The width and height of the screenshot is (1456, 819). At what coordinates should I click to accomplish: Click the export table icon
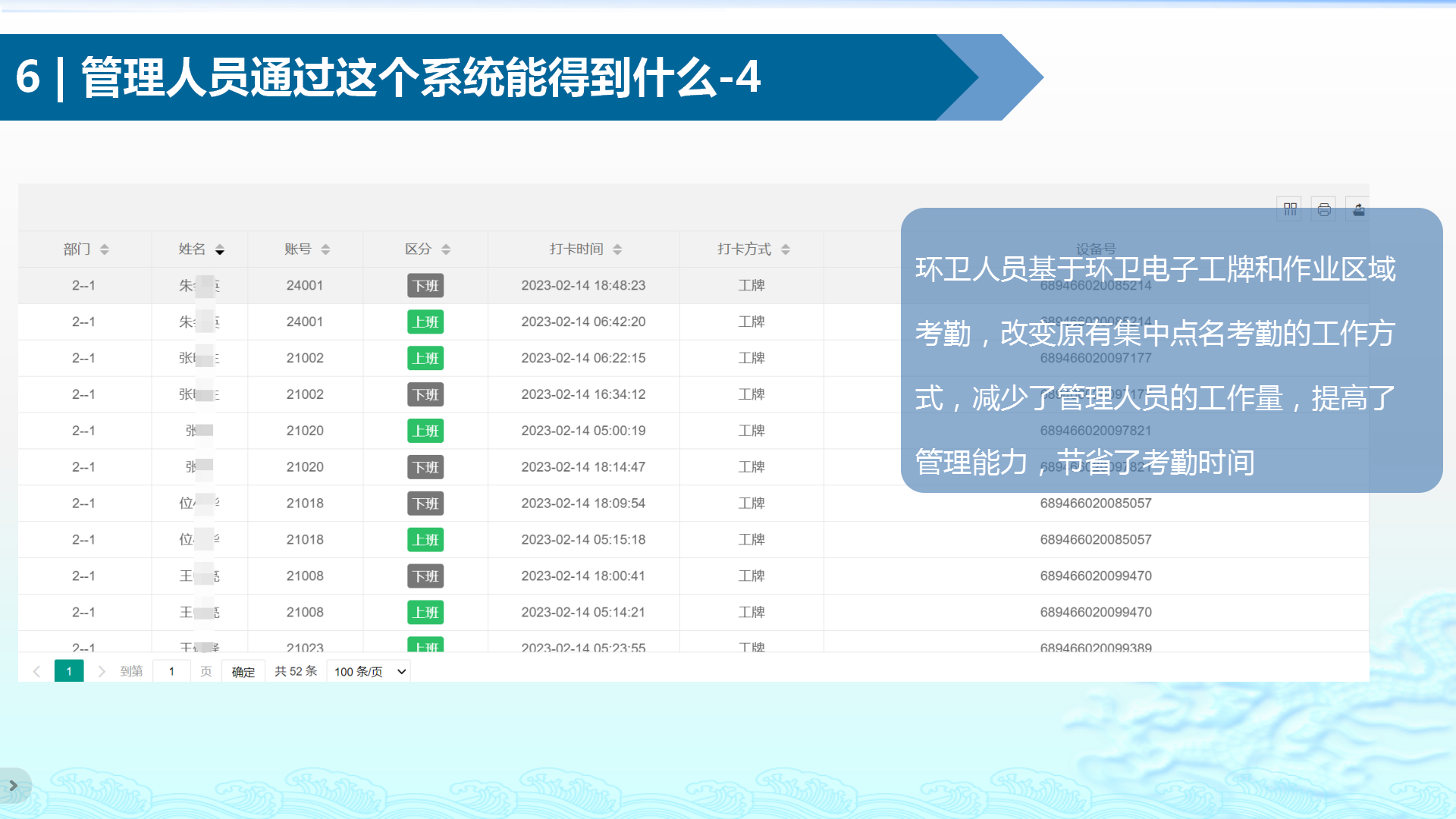point(1358,209)
